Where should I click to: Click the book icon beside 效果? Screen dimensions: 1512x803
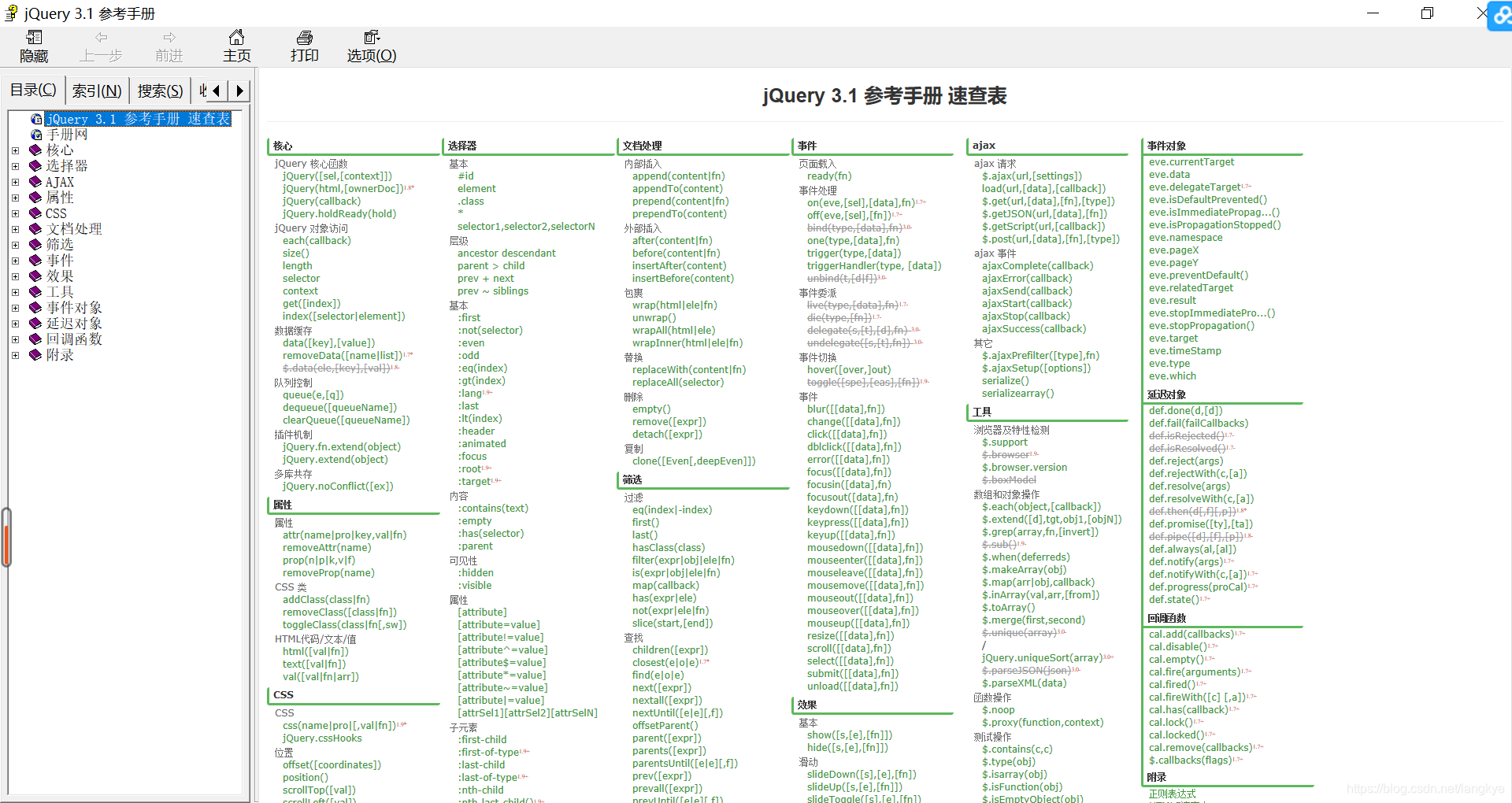point(35,276)
